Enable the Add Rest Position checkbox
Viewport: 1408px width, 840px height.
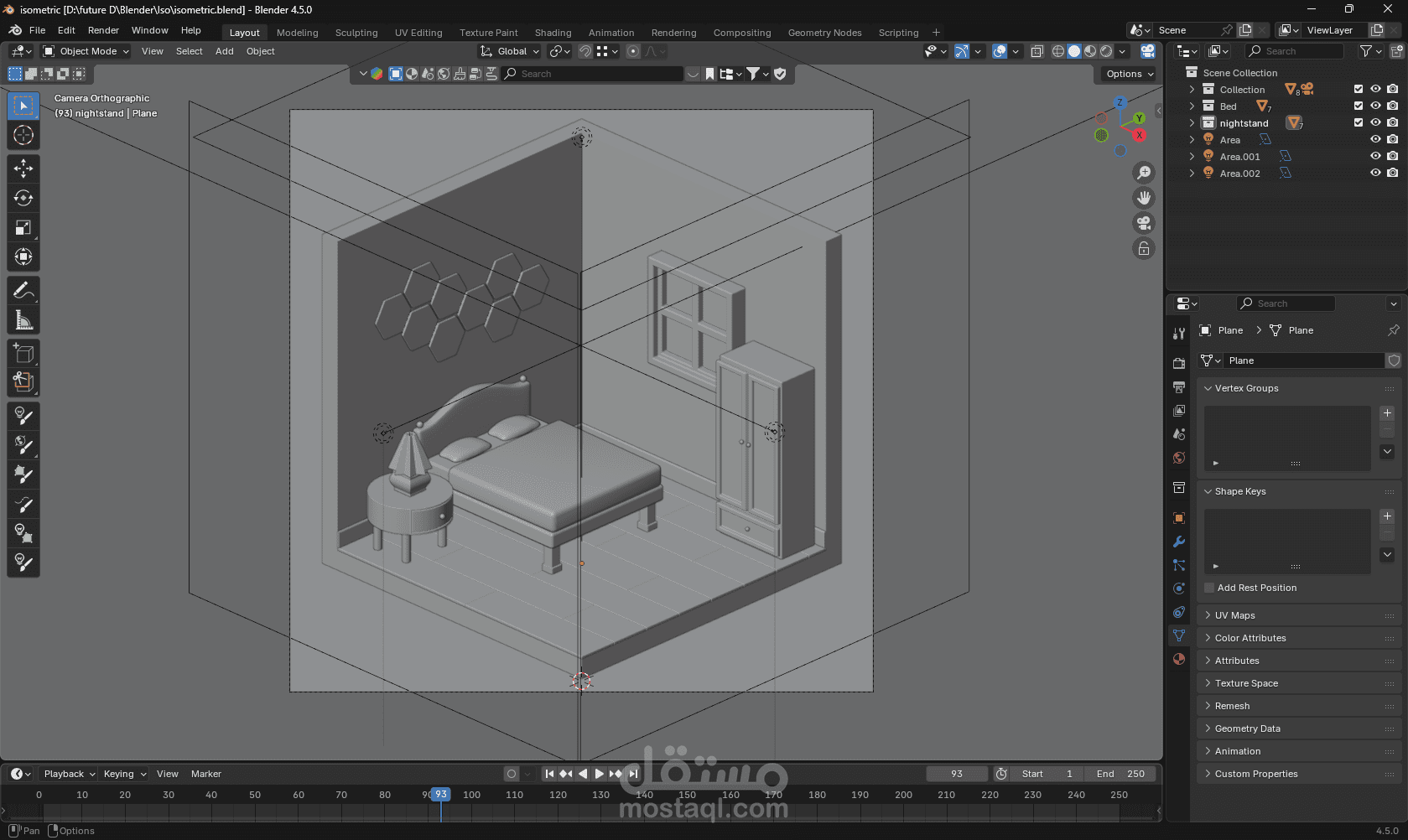(x=1209, y=588)
